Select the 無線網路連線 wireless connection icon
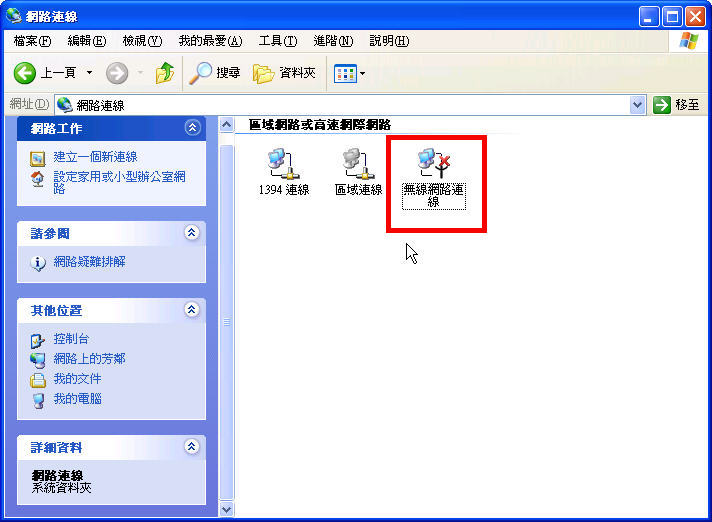This screenshot has width=712, height=522. (x=434, y=163)
